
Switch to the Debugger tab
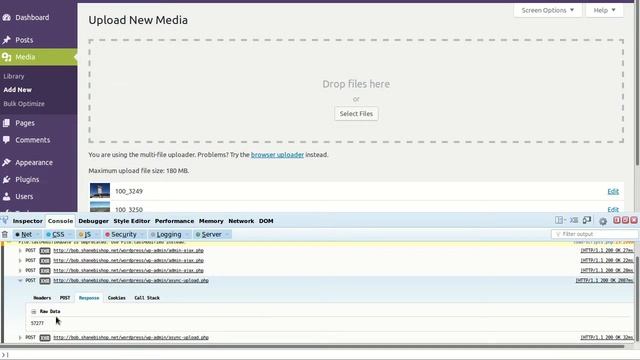93,221
